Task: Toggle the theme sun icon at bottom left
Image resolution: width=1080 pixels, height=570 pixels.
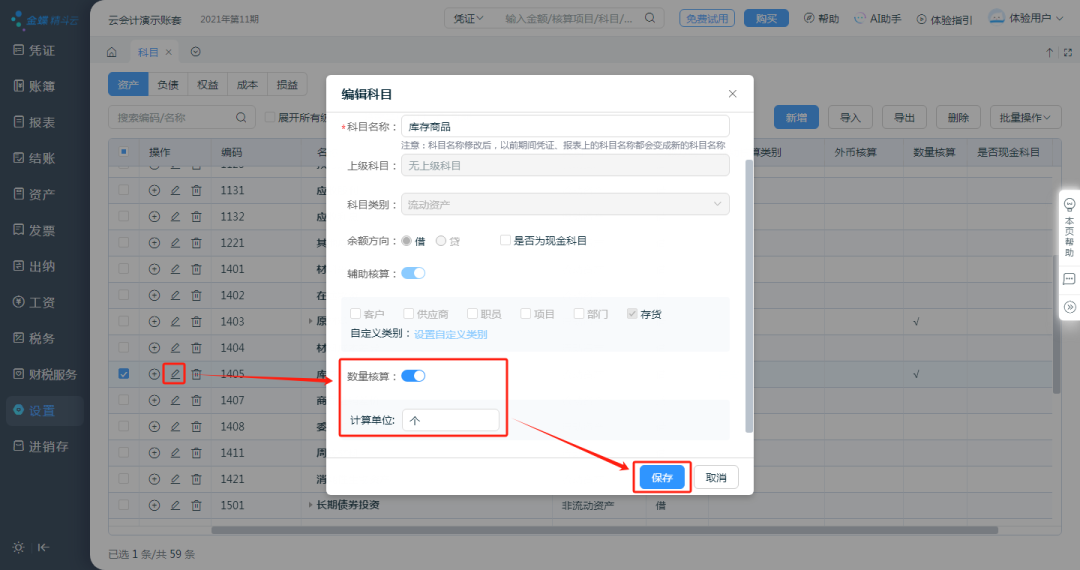Action: click(19, 547)
